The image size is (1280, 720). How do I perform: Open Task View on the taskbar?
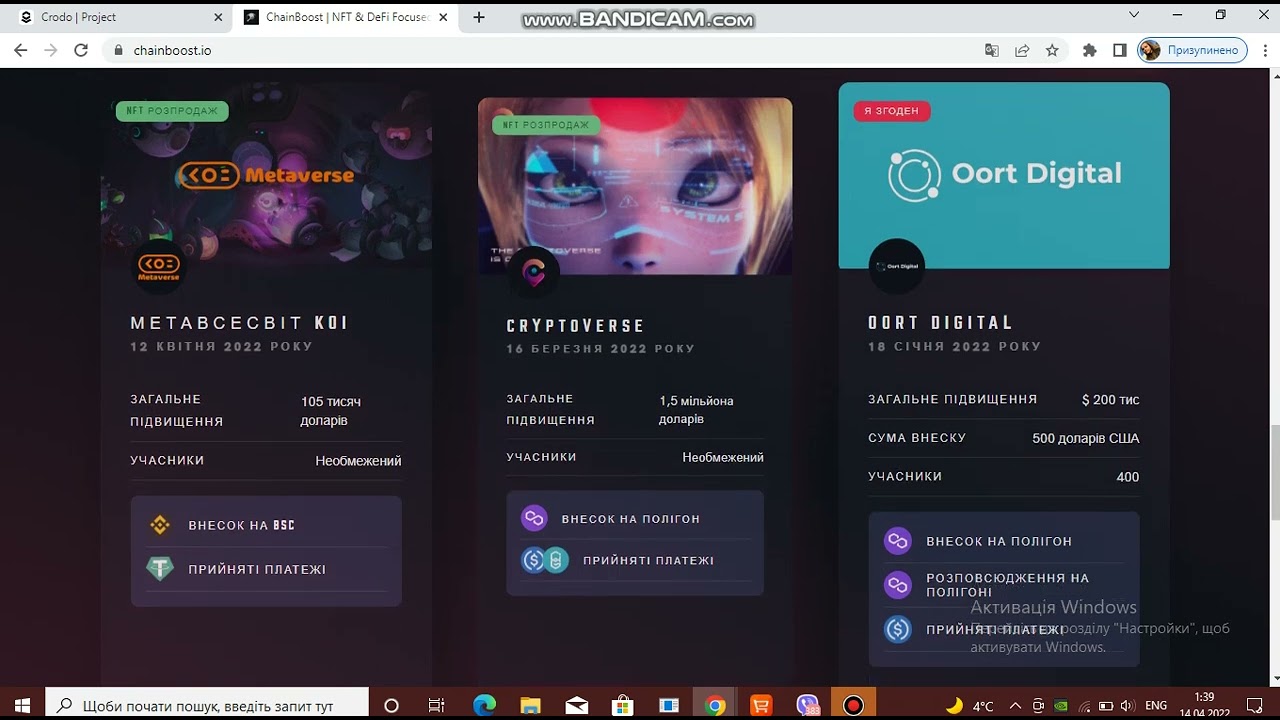(436, 705)
